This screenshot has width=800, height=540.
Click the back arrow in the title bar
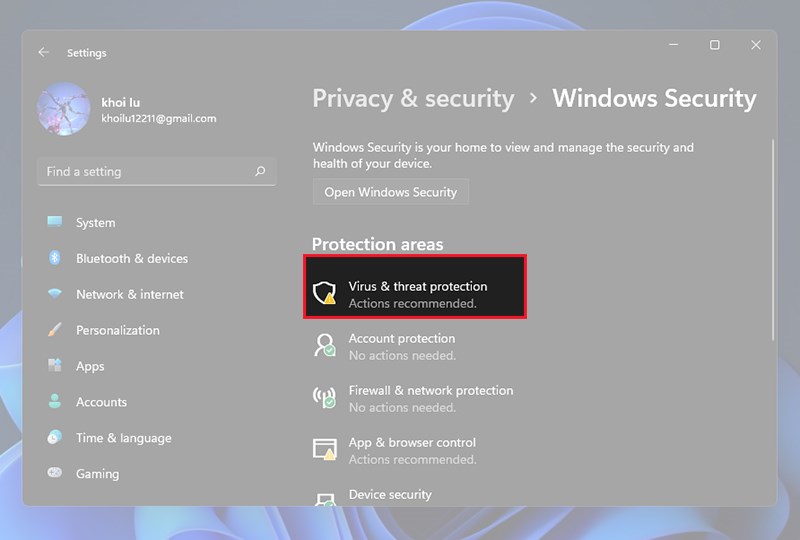[43, 52]
